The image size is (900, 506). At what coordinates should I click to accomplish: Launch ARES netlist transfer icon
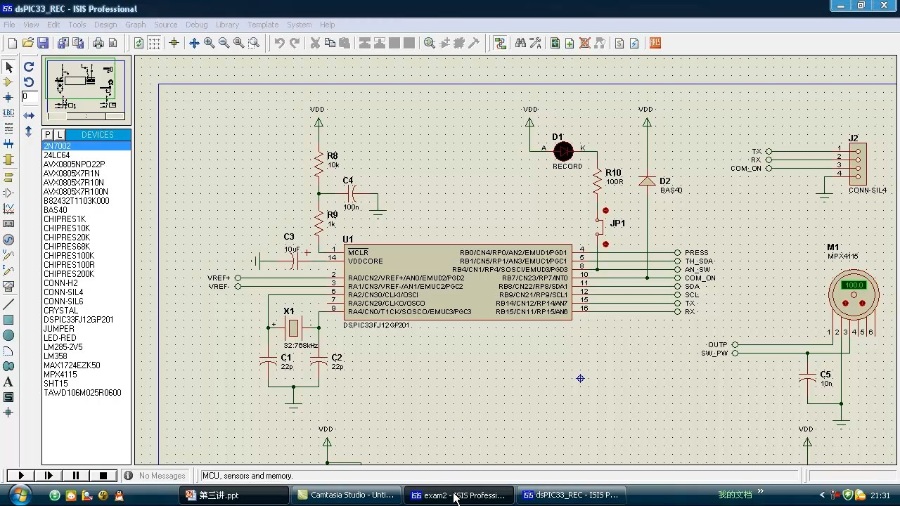tap(655, 43)
